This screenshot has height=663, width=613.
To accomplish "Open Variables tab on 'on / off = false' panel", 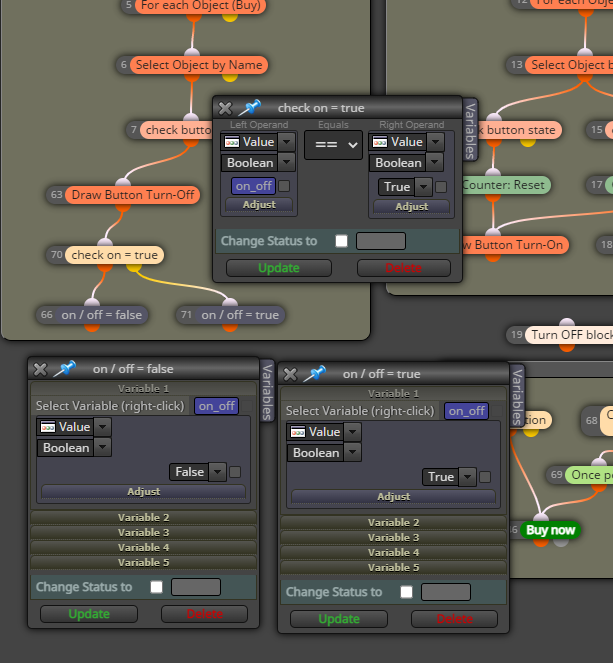I will (x=267, y=391).
